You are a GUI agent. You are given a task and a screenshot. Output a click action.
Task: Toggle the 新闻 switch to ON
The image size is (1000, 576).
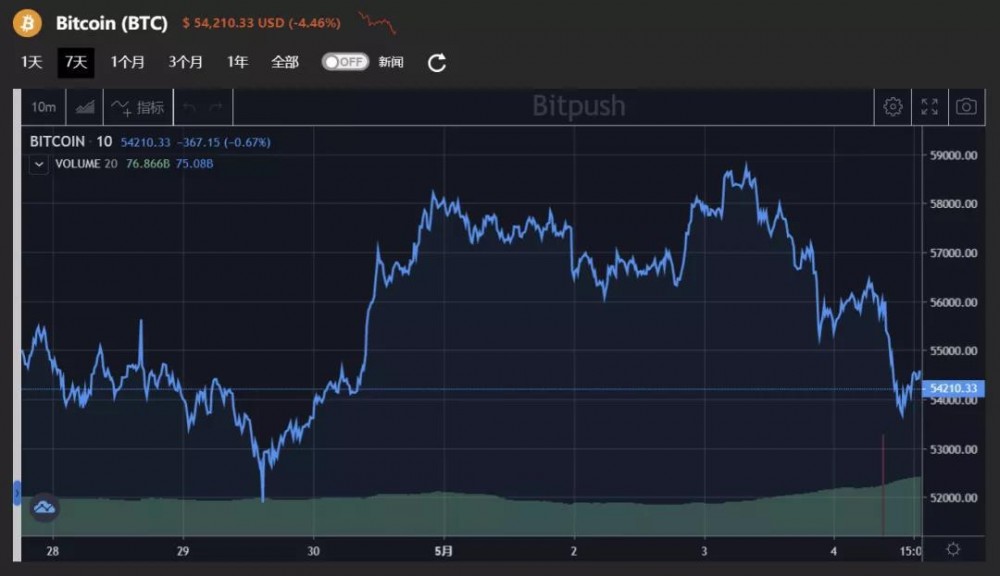click(x=343, y=61)
